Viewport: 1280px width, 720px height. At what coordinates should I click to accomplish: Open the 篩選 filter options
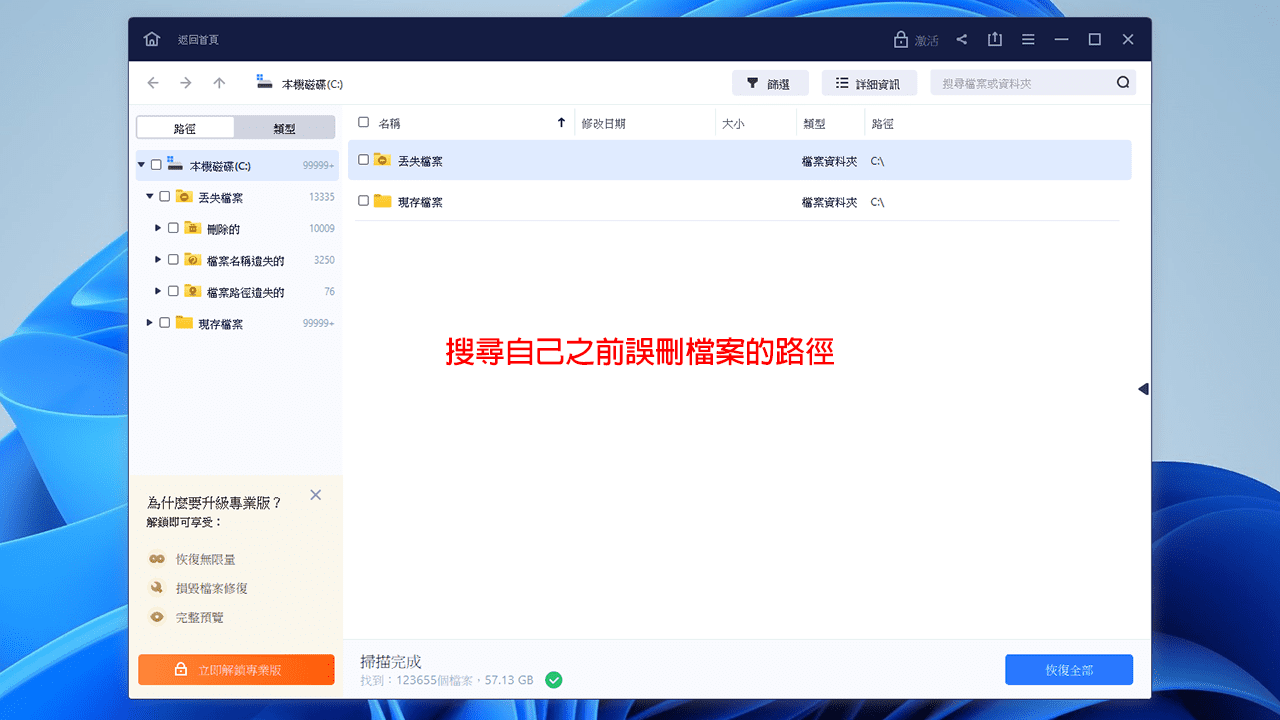click(x=770, y=82)
